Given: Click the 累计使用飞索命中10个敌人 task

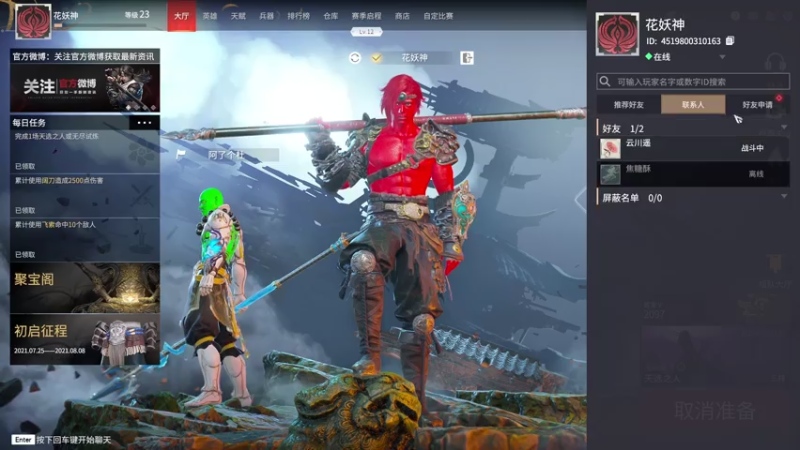Looking at the screenshot, I should [85, 240].
